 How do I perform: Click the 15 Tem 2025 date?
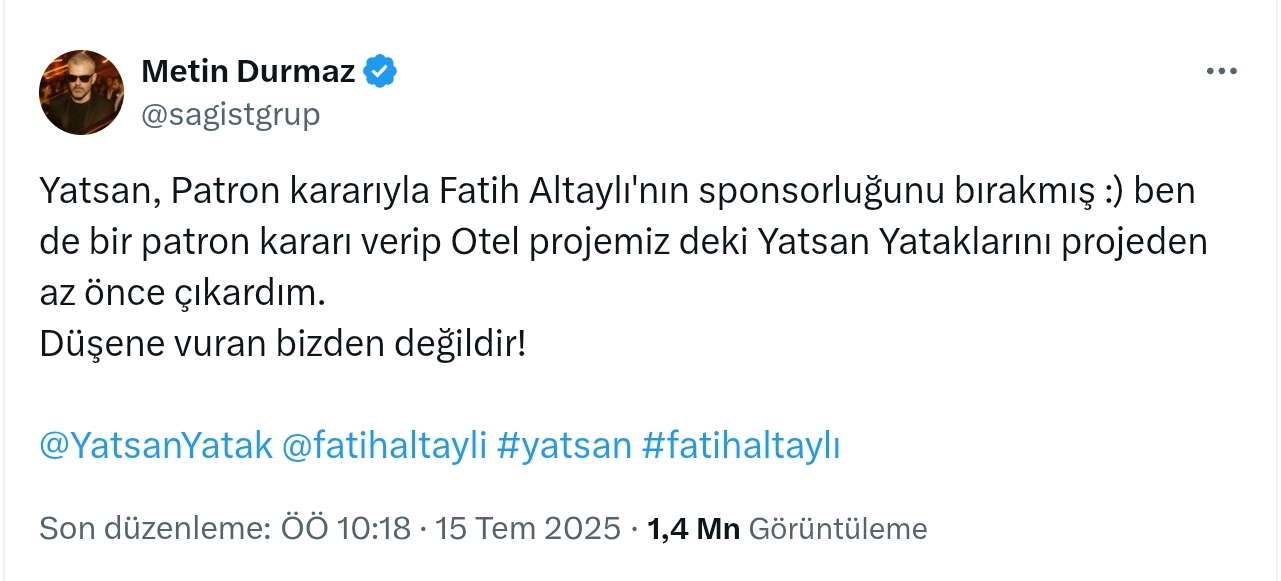click(529, 528)
